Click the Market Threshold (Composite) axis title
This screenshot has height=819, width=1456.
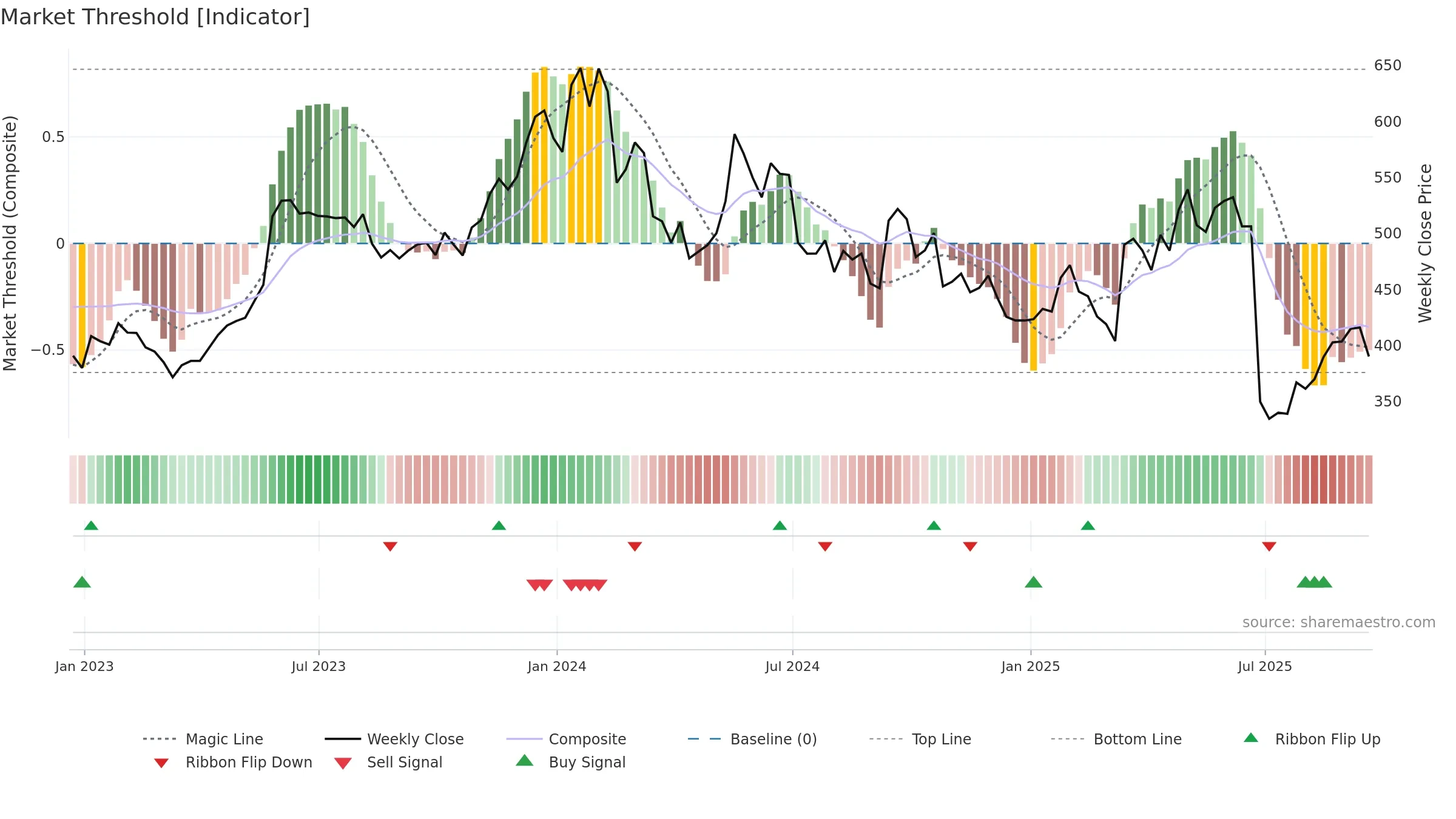10,243
